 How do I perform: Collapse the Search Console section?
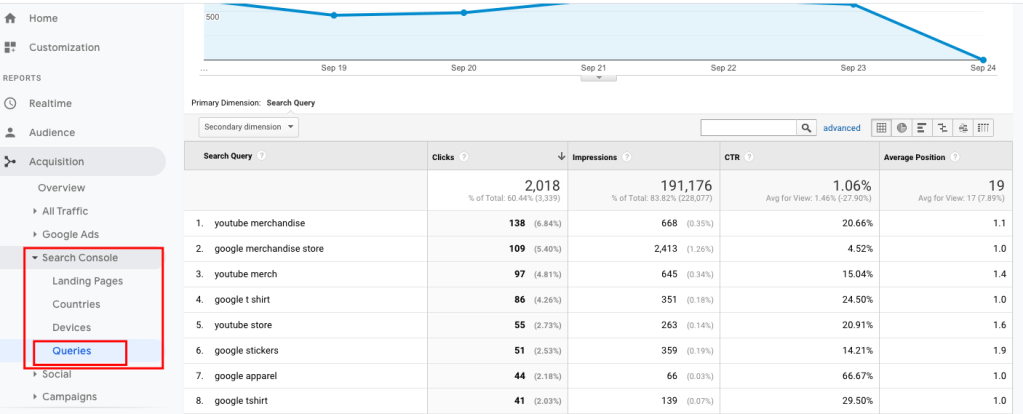[x=78, y=258]
